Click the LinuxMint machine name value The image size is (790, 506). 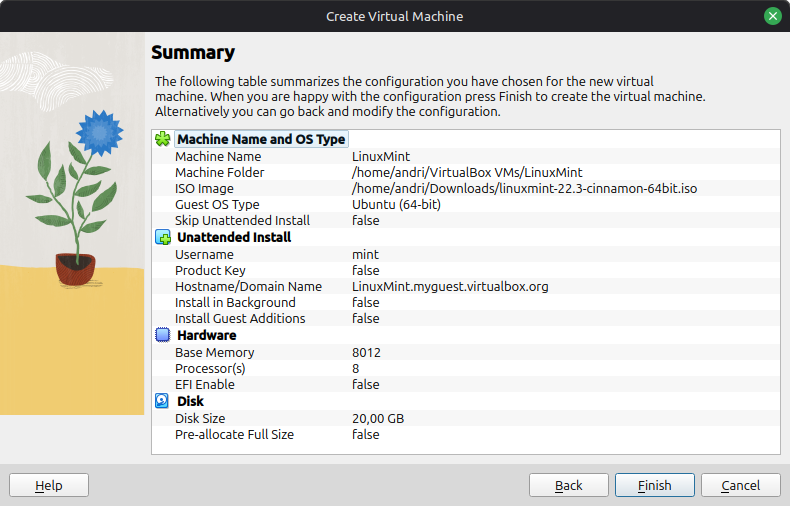click(381, 156)
